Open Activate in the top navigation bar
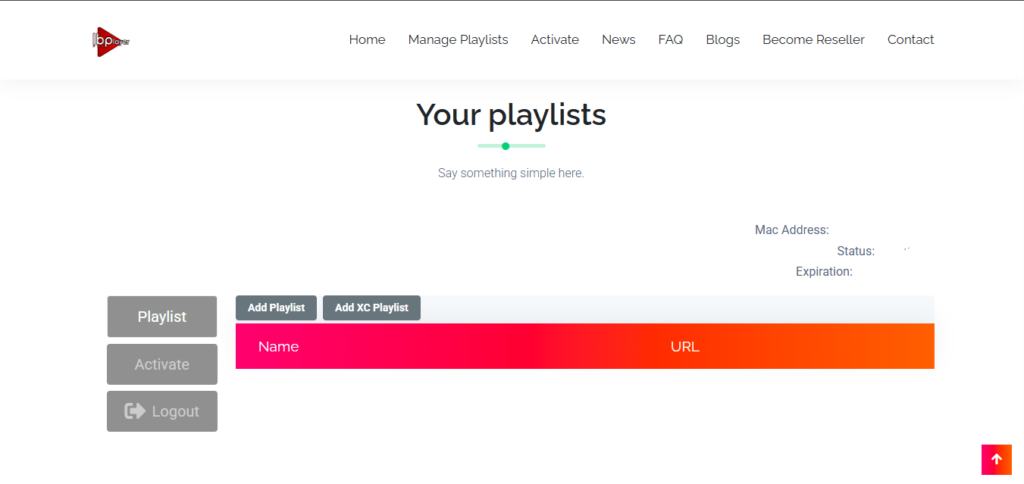The width and height of the screenshot is (1024, 484). 555,40
